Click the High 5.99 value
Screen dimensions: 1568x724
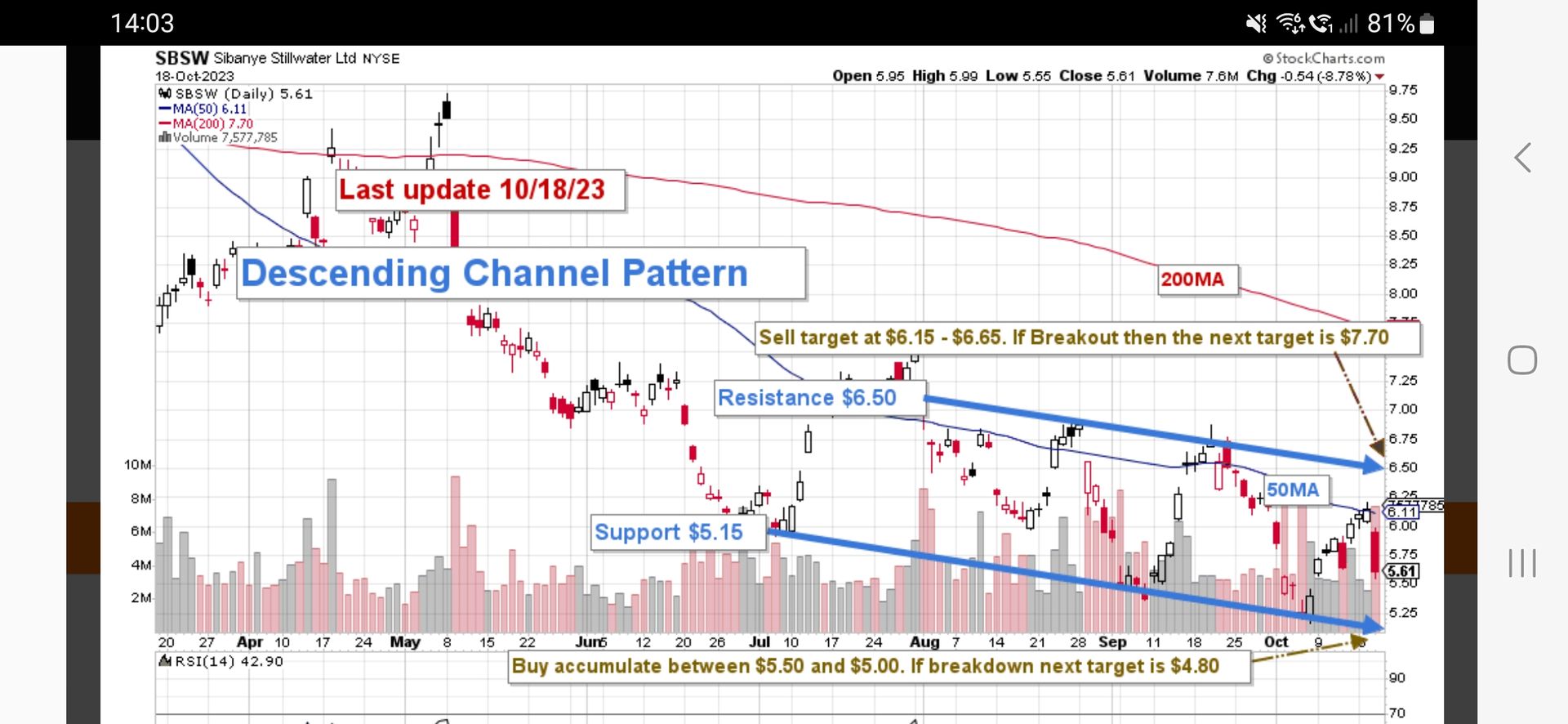[x=945, y=76]
